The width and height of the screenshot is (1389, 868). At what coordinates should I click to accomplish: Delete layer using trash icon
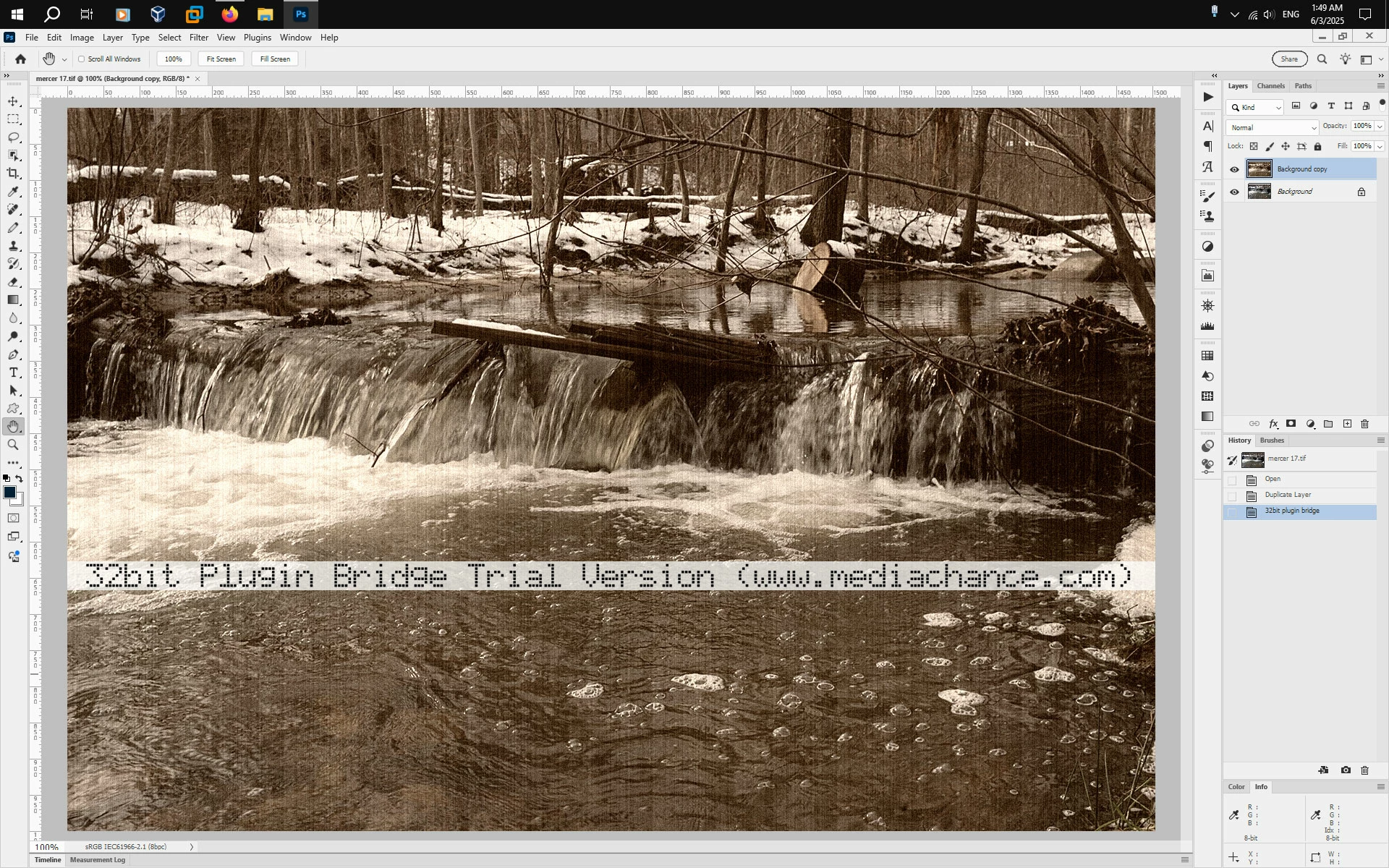(1365, 424)
